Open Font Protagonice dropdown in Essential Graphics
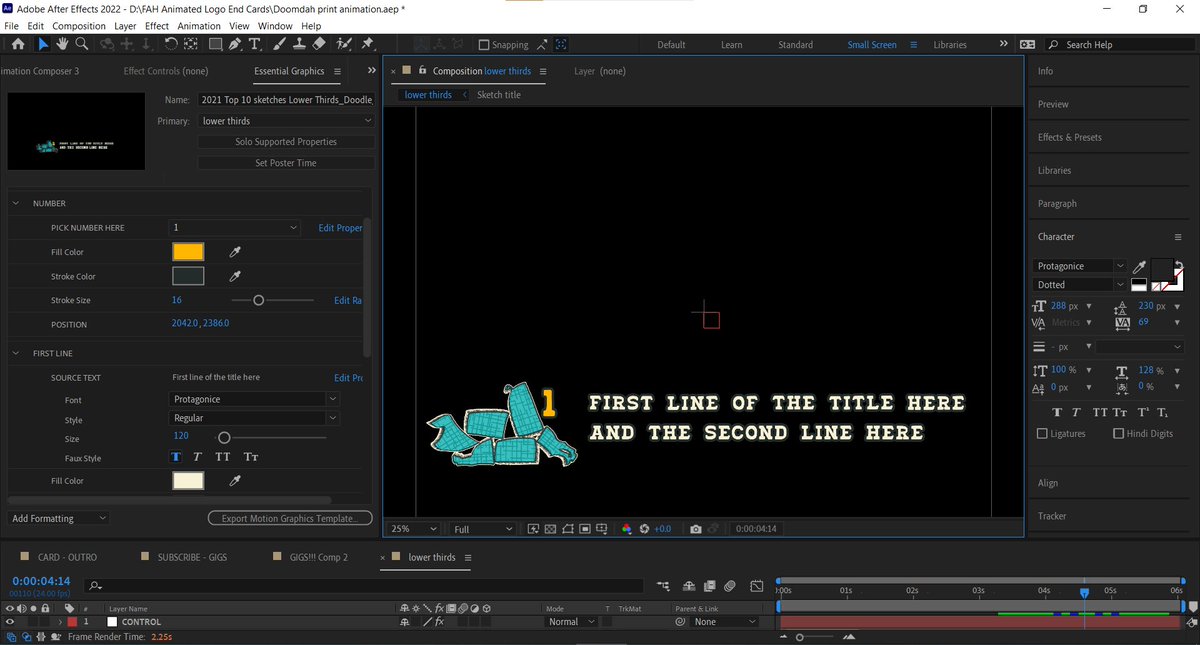1200x645 pixels. (x=256, y=399)
